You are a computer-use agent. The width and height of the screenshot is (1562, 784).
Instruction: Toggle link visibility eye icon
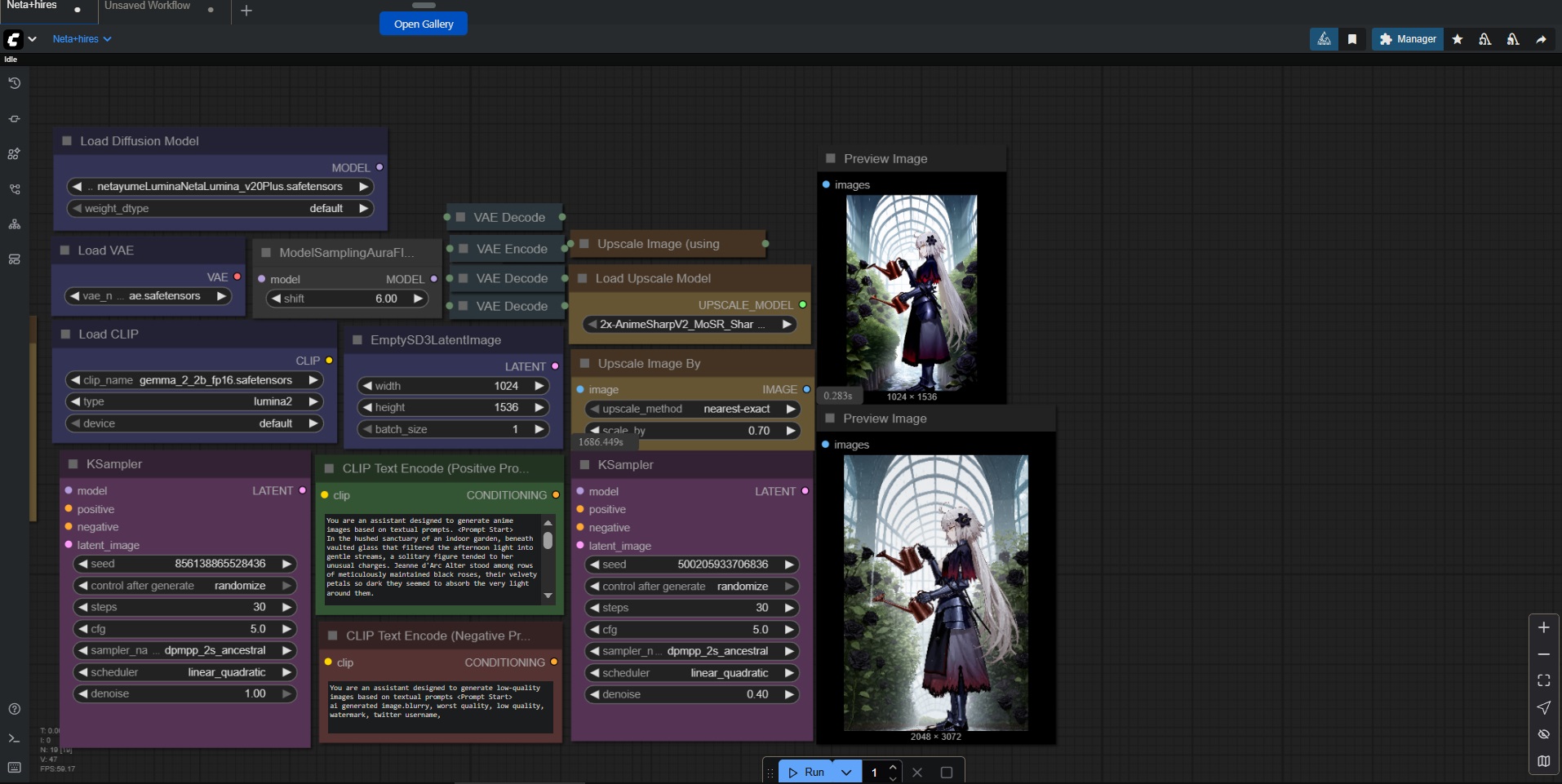[x=1543, y=734]
